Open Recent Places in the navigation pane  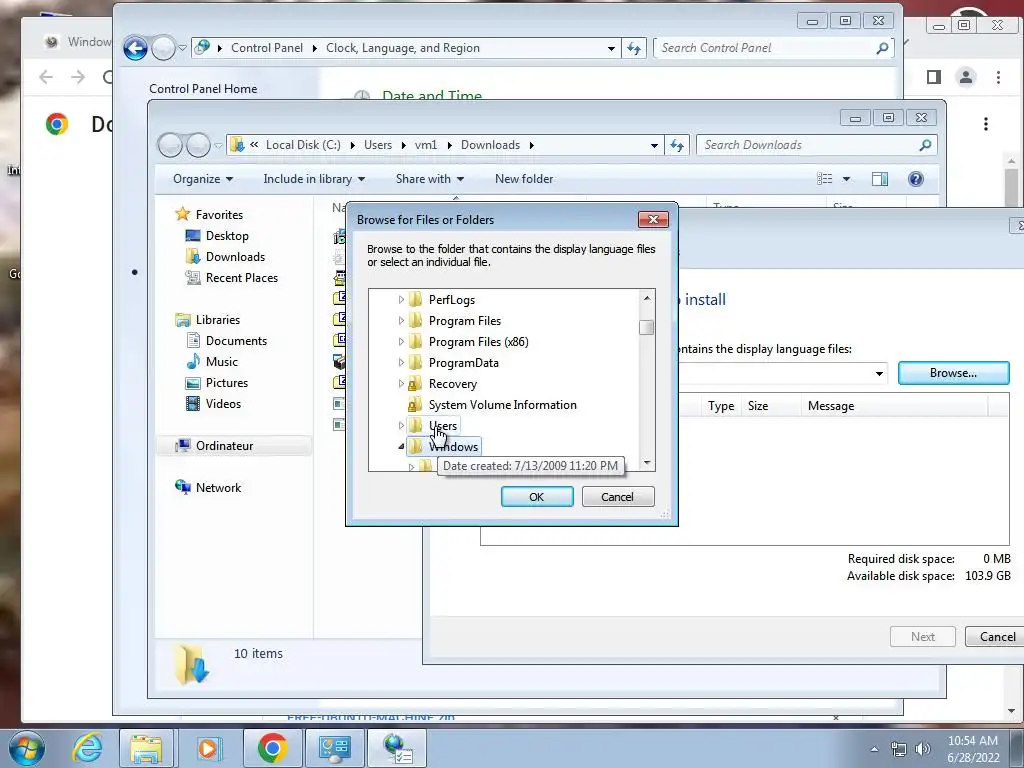[x=242, y=278]
